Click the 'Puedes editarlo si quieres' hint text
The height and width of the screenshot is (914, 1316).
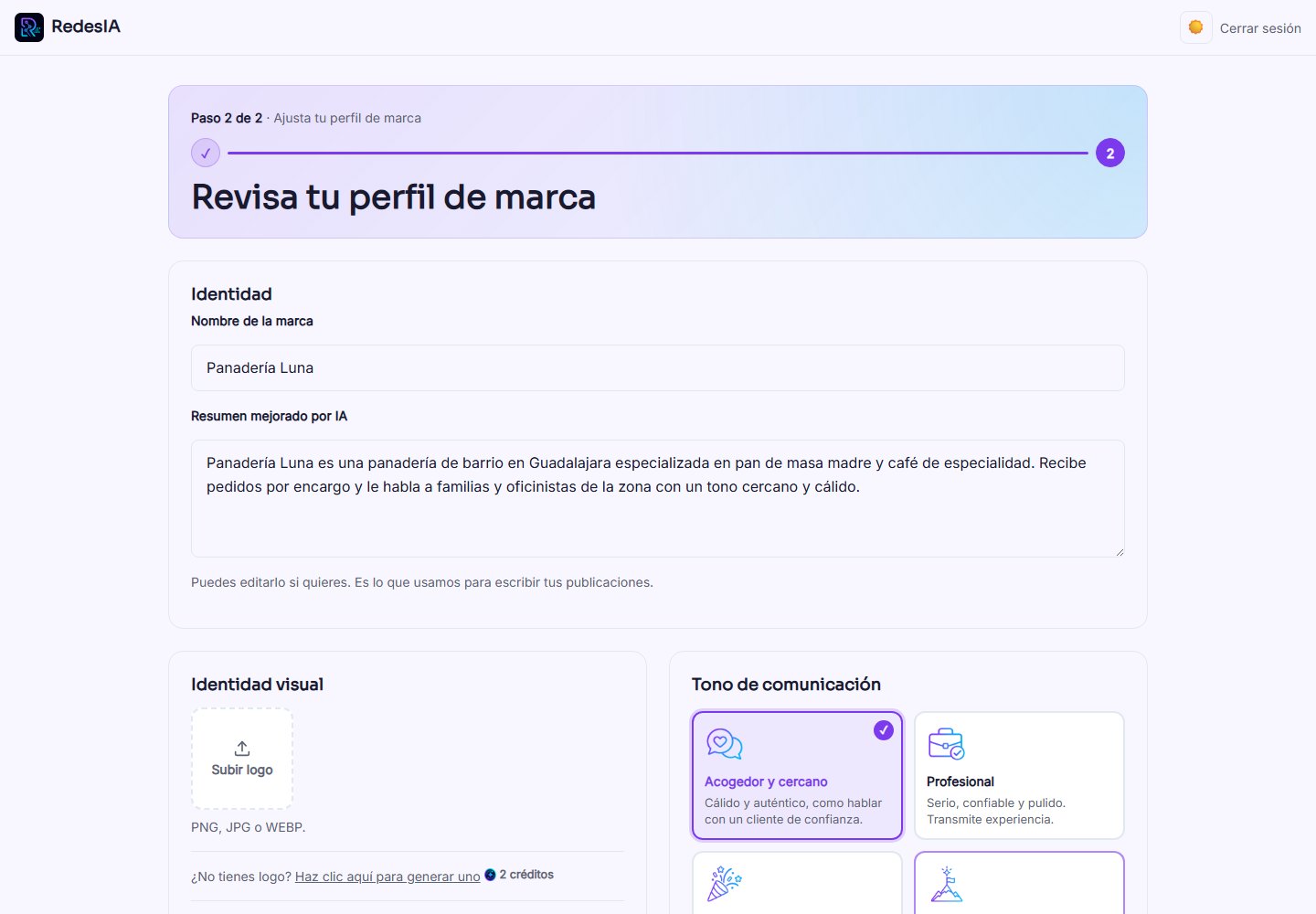[422, 582]
